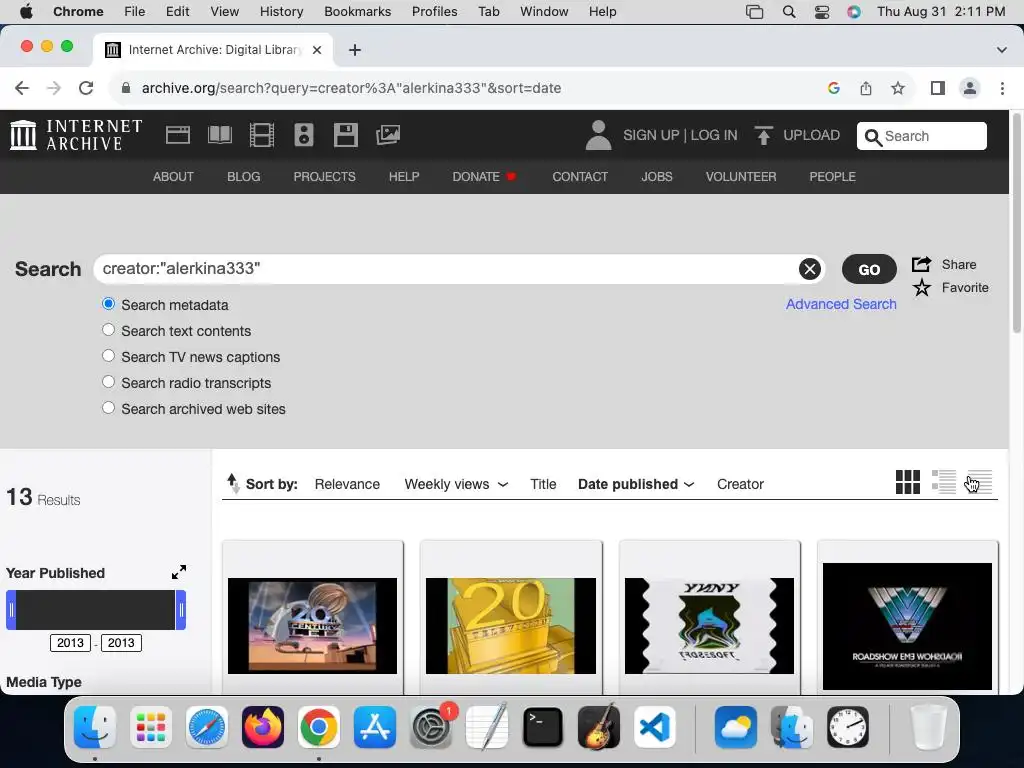This screenshot has width=1024, height=768.
Task: Open the Internet Archive logo home link
Action: (x=76, y=135)
